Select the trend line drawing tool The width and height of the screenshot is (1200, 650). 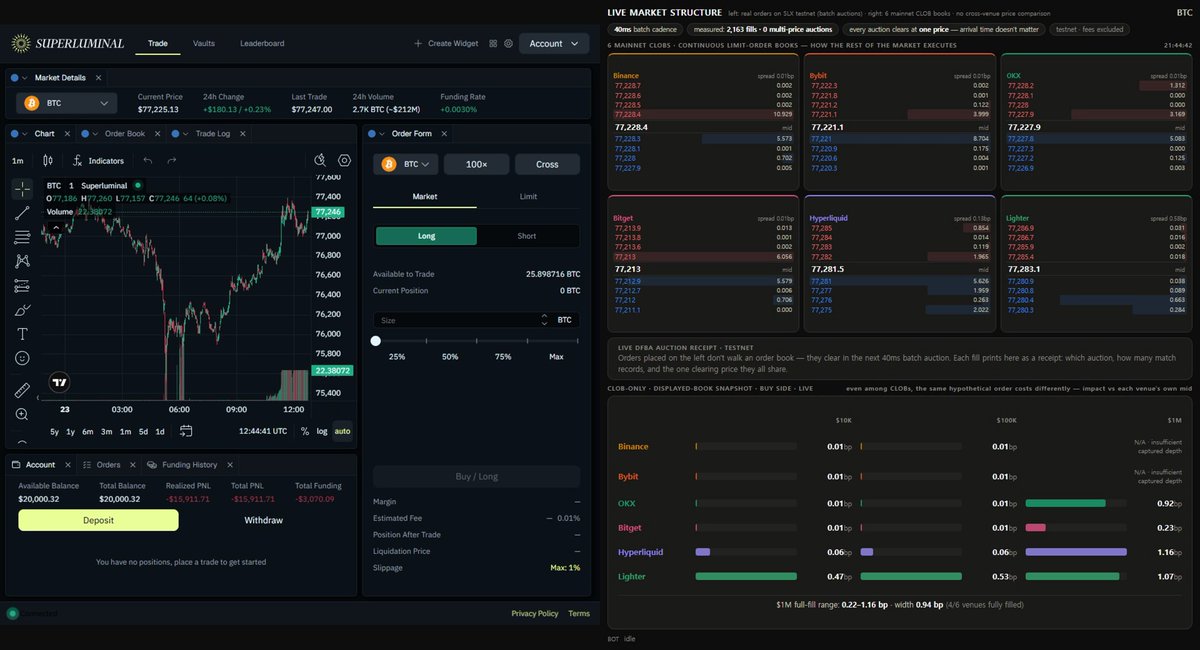[22, 213]
